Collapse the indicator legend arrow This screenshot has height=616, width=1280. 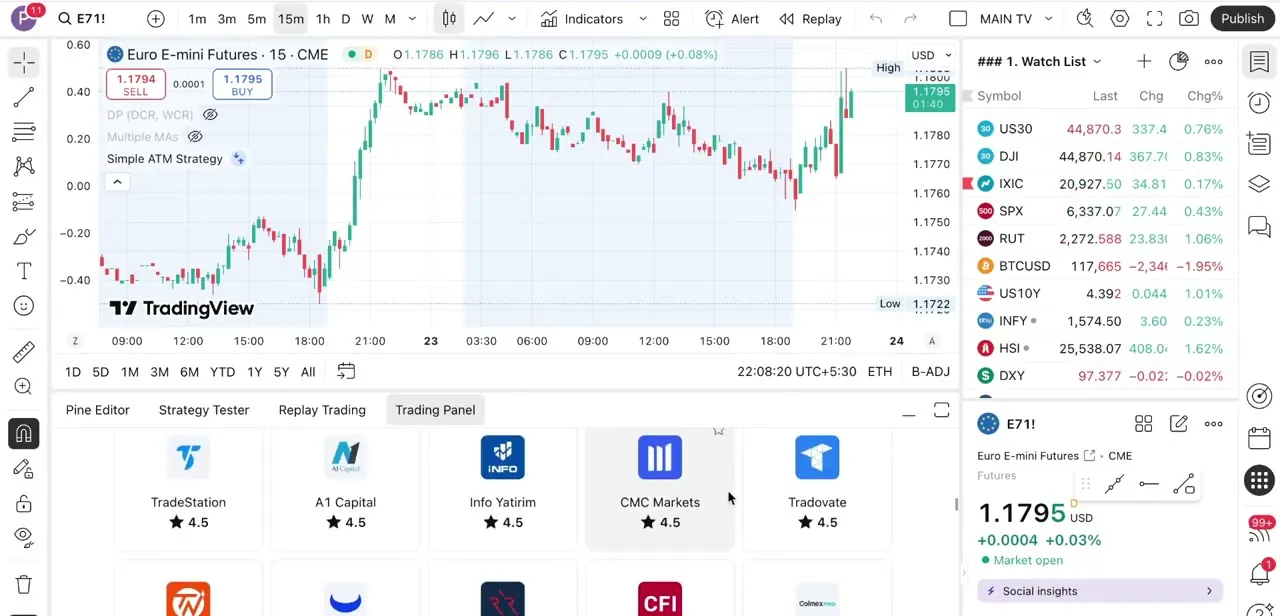pyautogui.click(x=117, y=182)
